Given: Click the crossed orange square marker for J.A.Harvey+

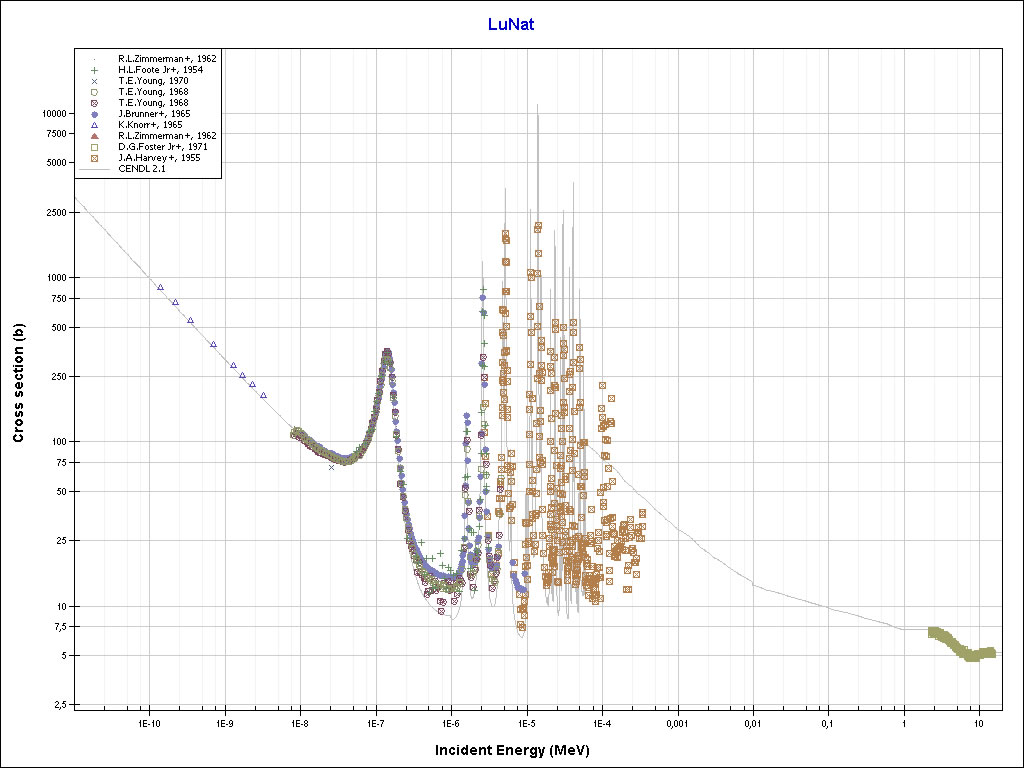Looking at the screenshot, I should coord(94,158).
